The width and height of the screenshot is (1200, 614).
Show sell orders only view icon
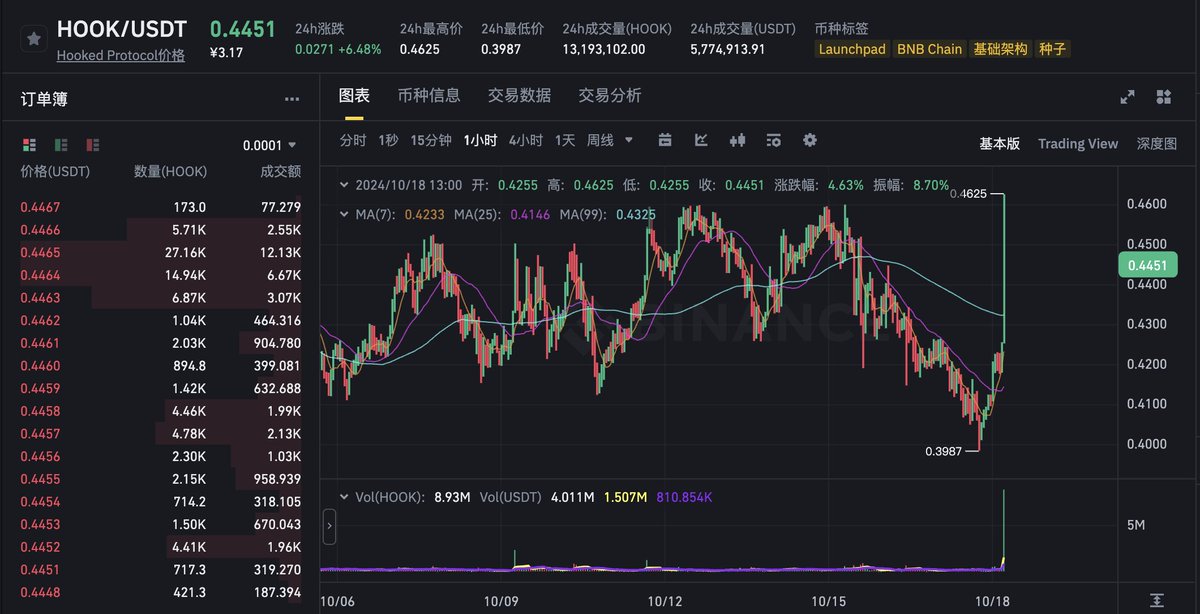pyautogui.click(x=93, y=145)
